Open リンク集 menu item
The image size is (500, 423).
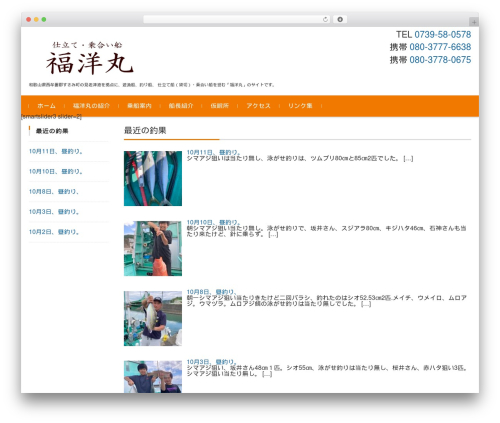(300, 106)
